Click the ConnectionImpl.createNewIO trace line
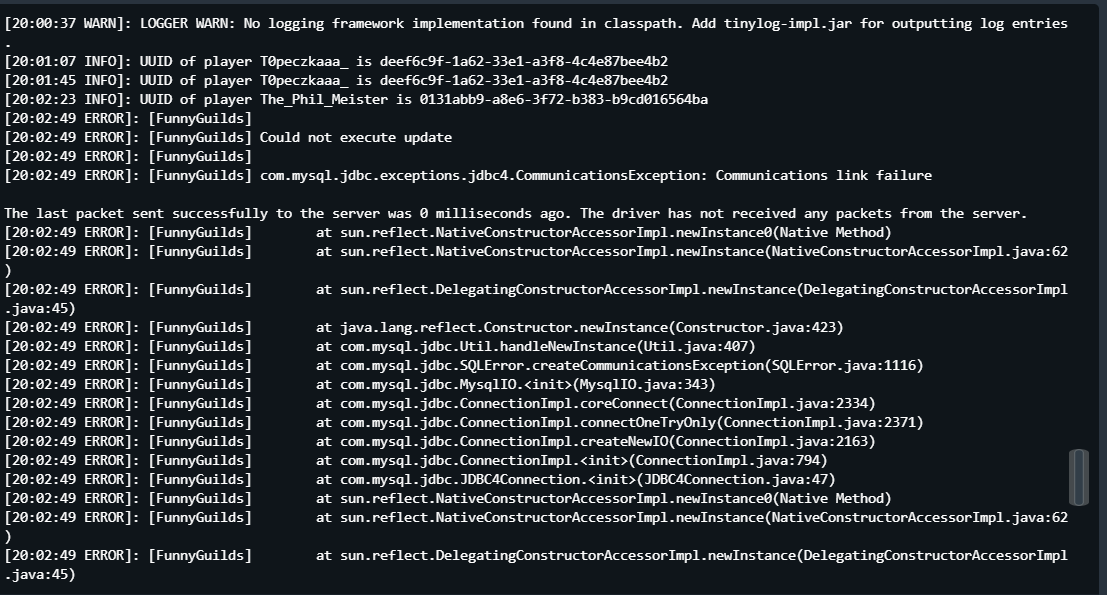Screen dimensions: 1107x595 tap(595, 441)
